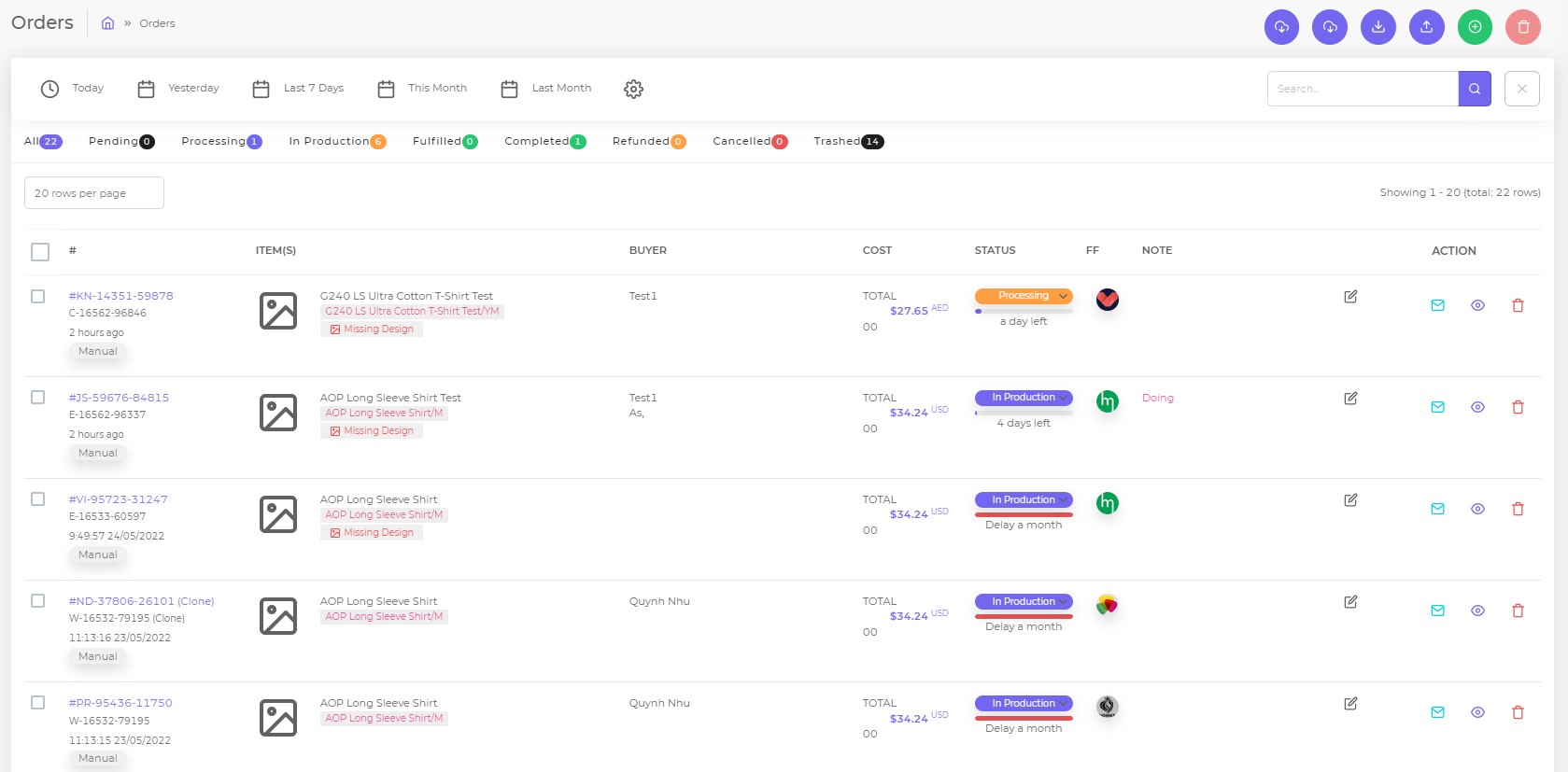Click product thumbnail of G240 LS Ultra Cotton T-Shirt
This screenshot has height=772, width=1568.
(278, 311)
